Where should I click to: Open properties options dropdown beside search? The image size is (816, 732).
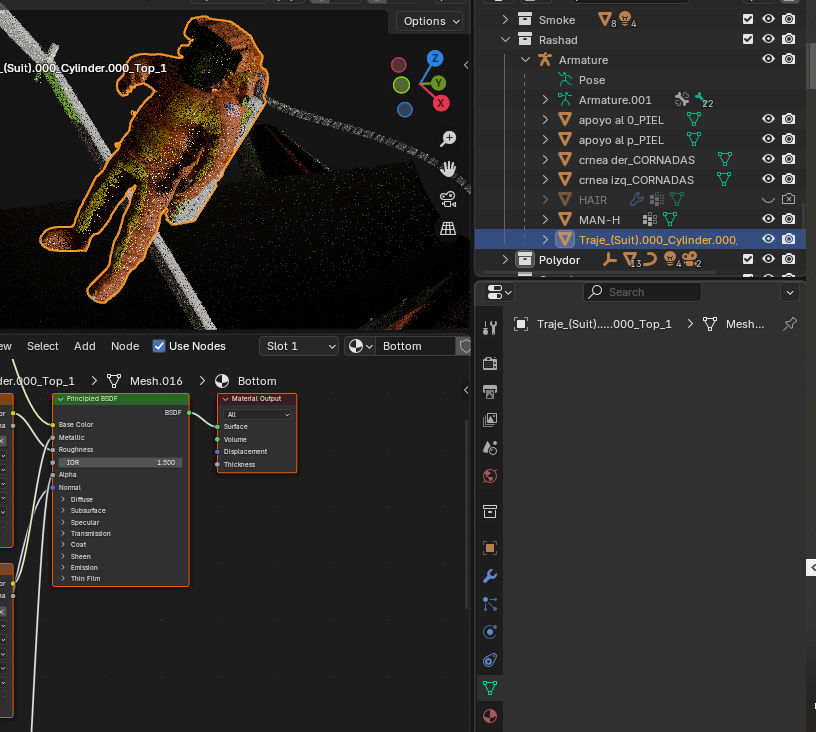(x=790, y=292)
